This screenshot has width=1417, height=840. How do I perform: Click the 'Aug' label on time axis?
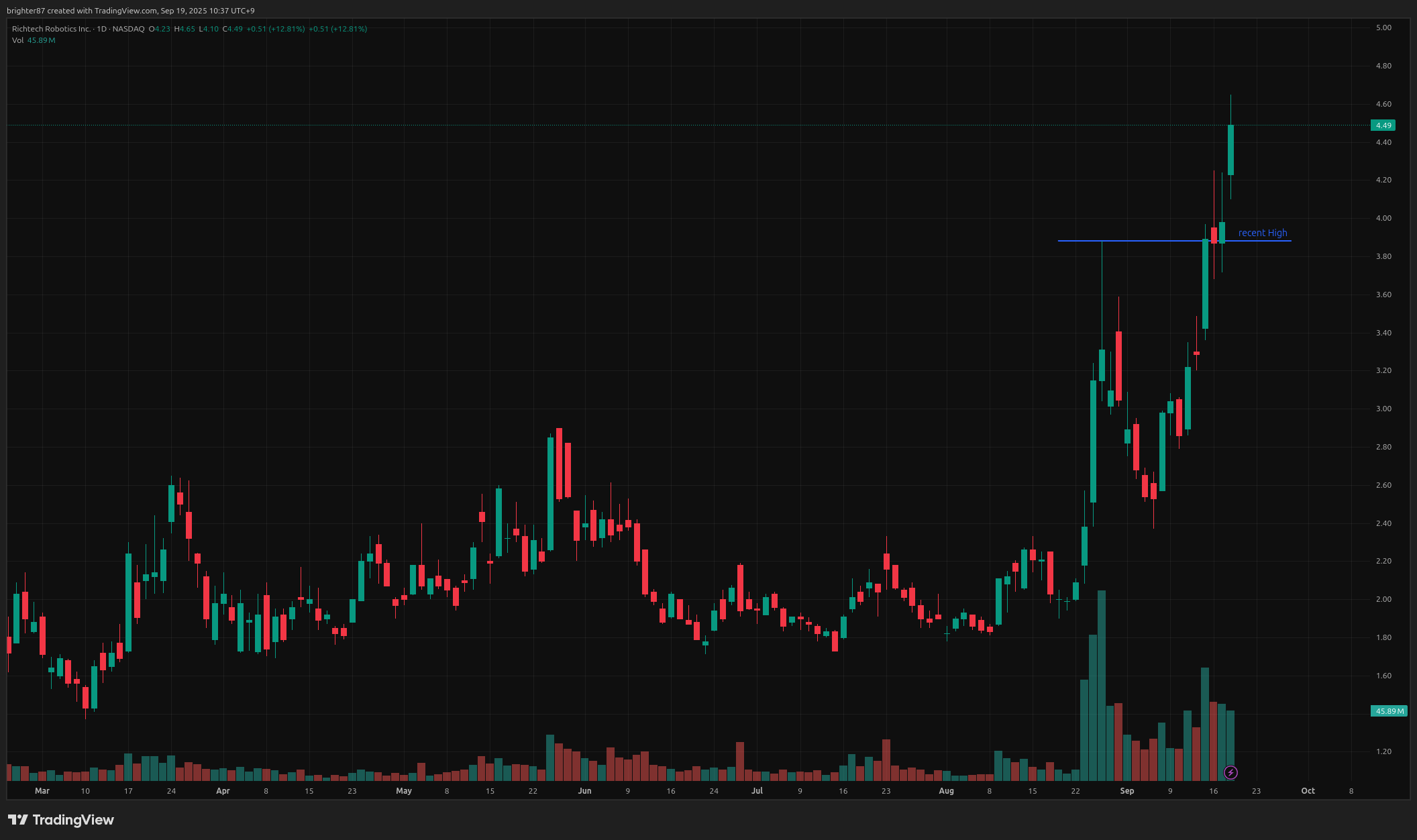(946, 791)
